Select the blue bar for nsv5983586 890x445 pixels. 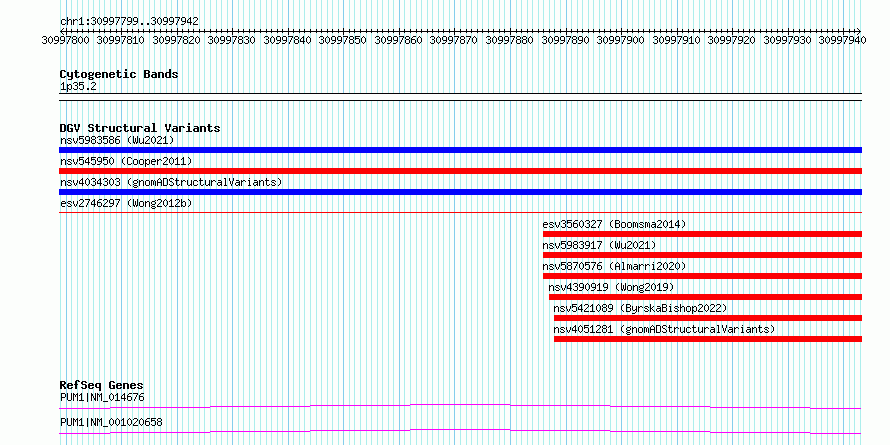tap(460, 150)
